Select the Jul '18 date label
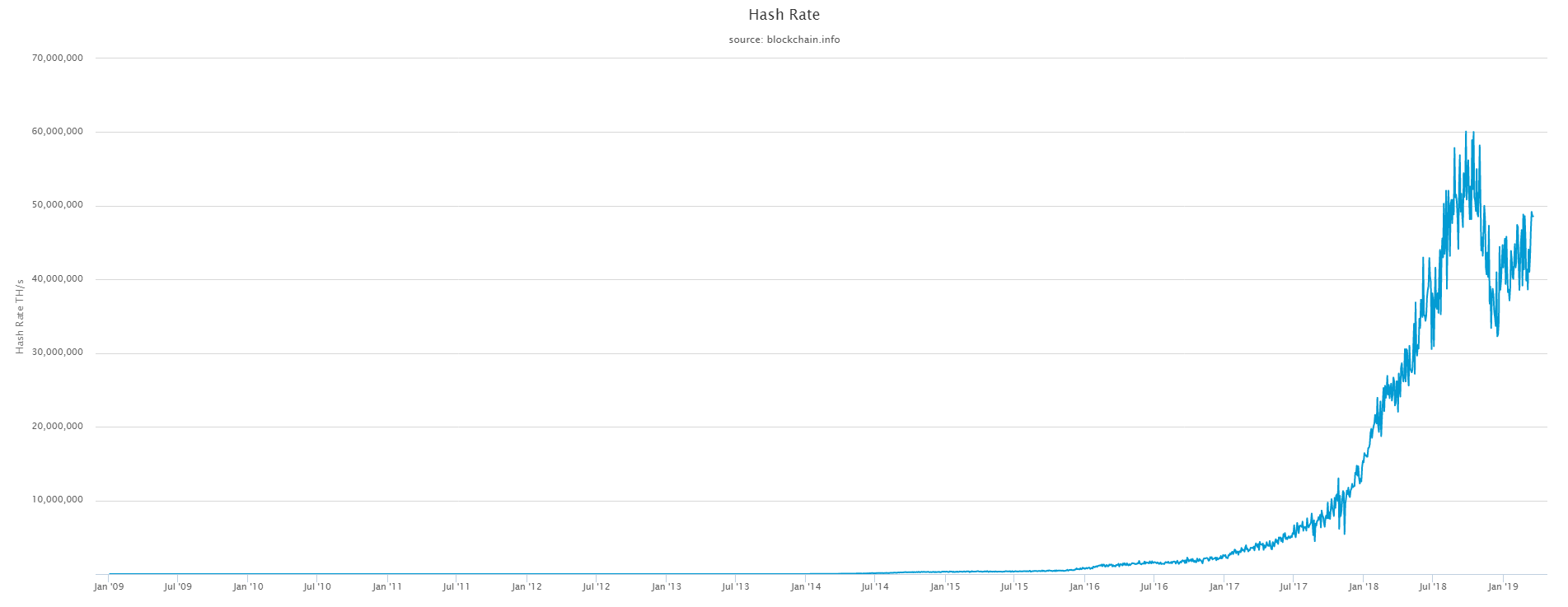This screenshot has height=607, width=1568. (1433, 587)
